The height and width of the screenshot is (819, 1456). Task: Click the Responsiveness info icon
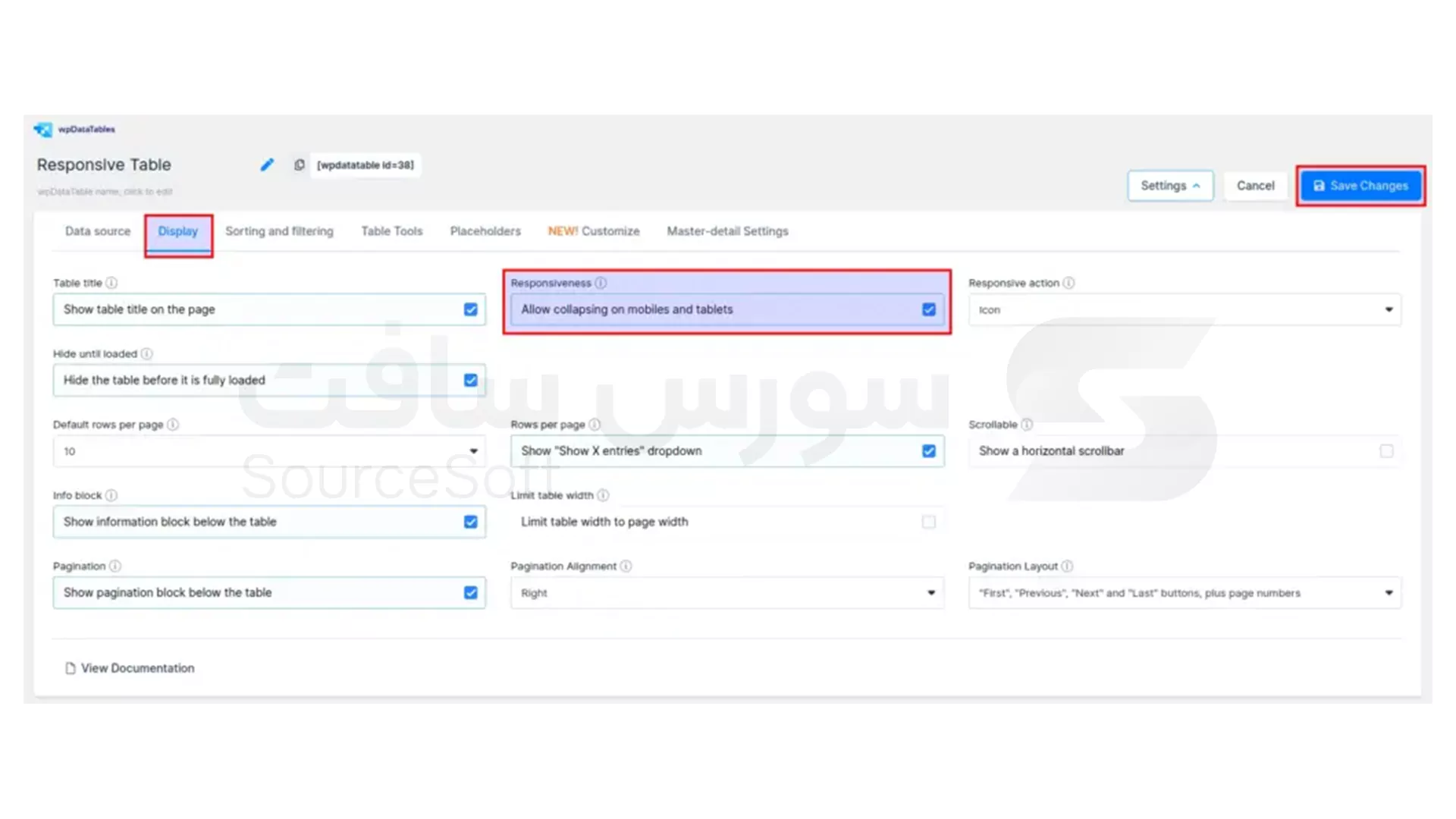pos(601,283)
